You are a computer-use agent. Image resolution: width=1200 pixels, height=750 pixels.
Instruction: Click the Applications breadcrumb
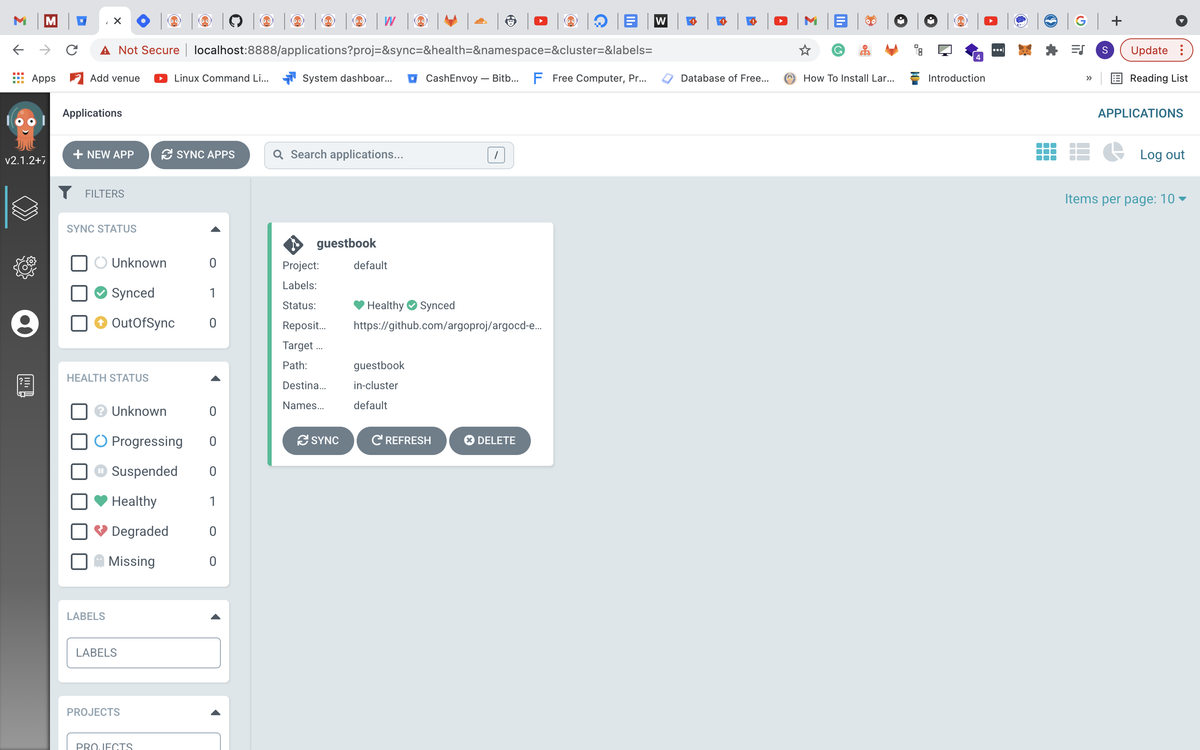click(x=92, y=113)
